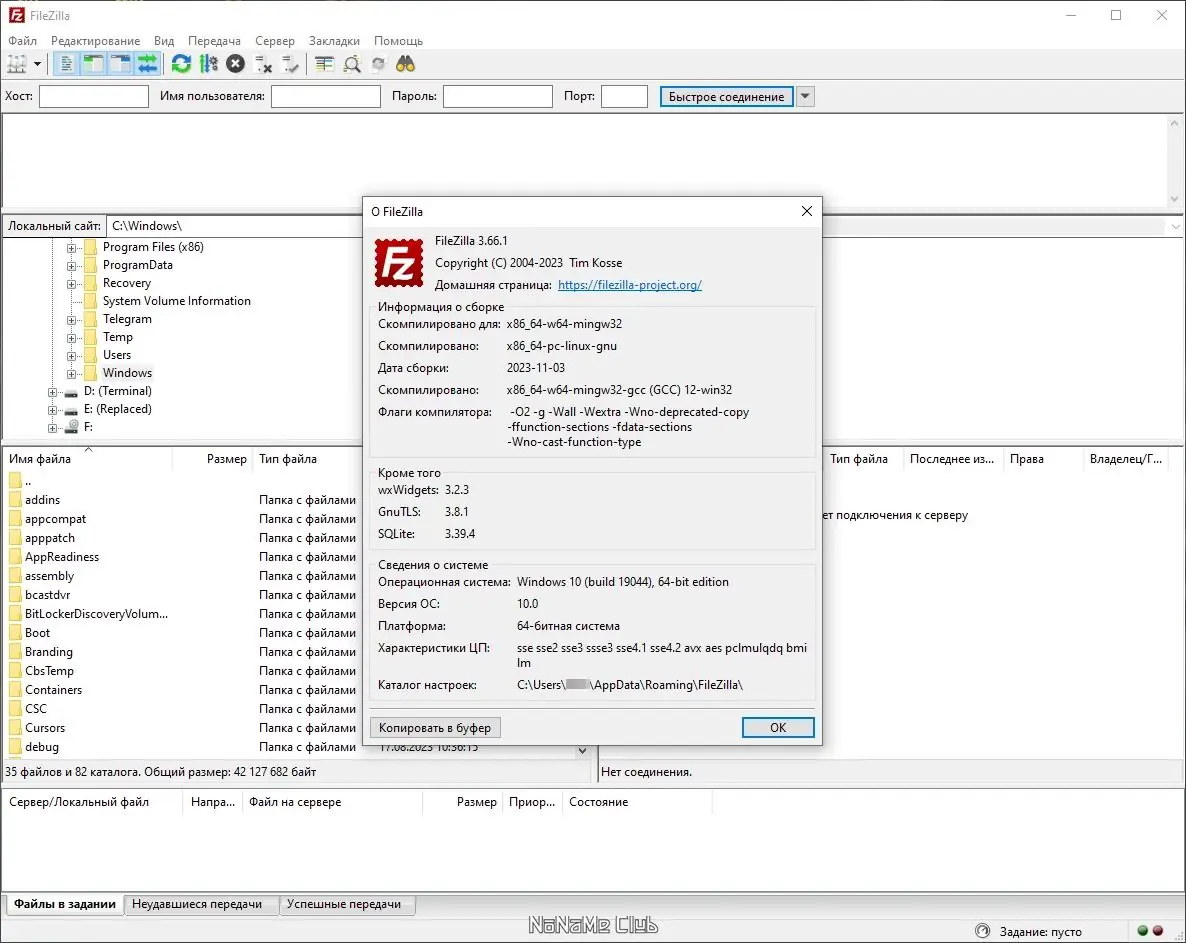This screenshot has height=943, width=1186.
Task: Expand E: (Replaced) drive node
Action: click(x=52, y=411)
